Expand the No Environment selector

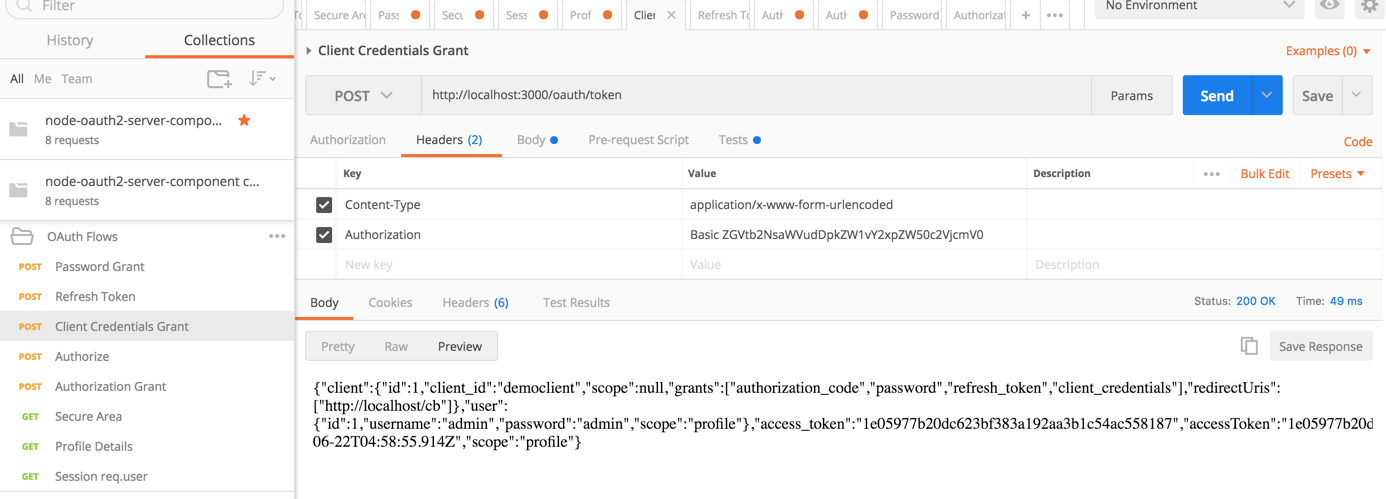1199,6
